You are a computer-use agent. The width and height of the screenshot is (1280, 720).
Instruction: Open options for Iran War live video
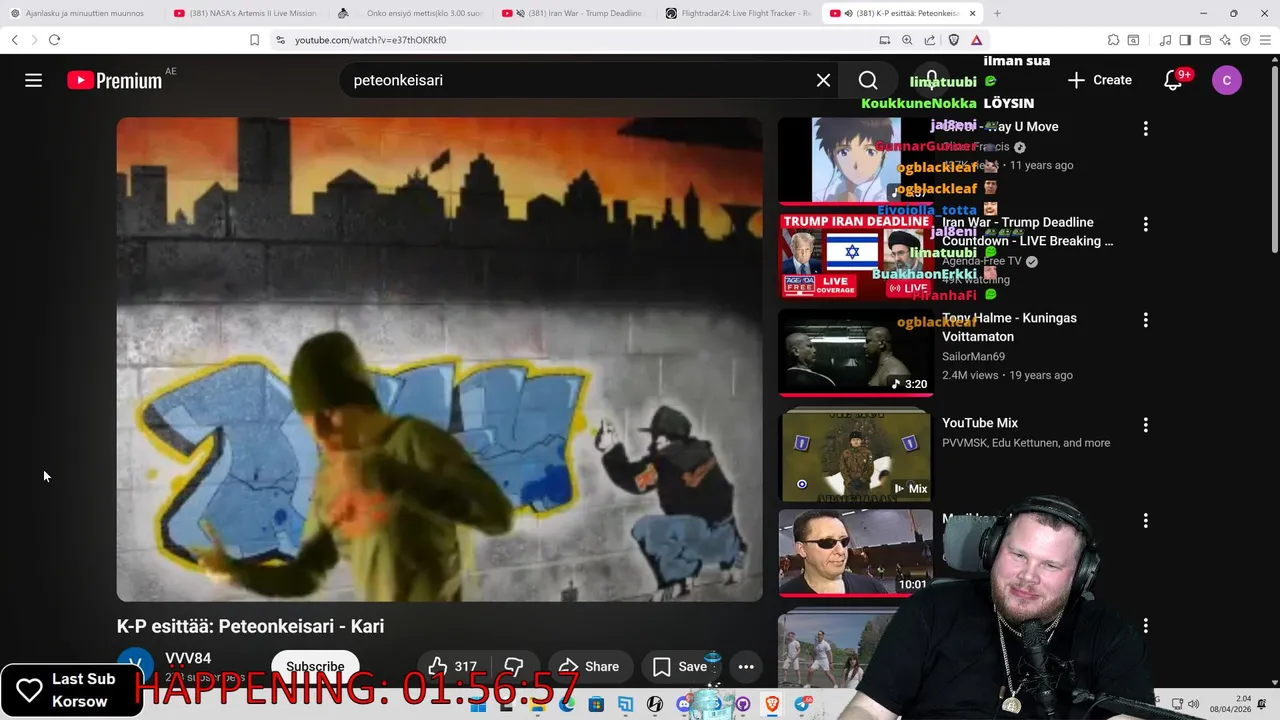point(1145,224)
